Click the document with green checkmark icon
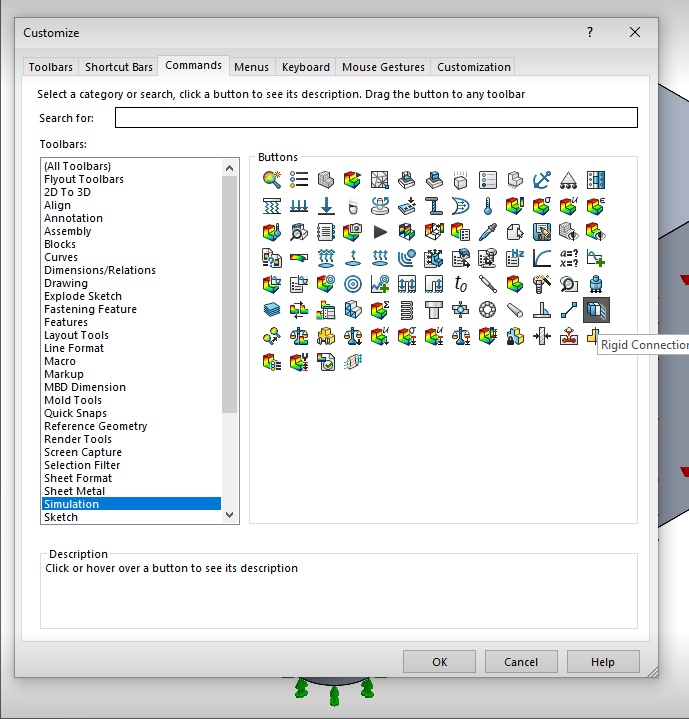 pos(326,363)
